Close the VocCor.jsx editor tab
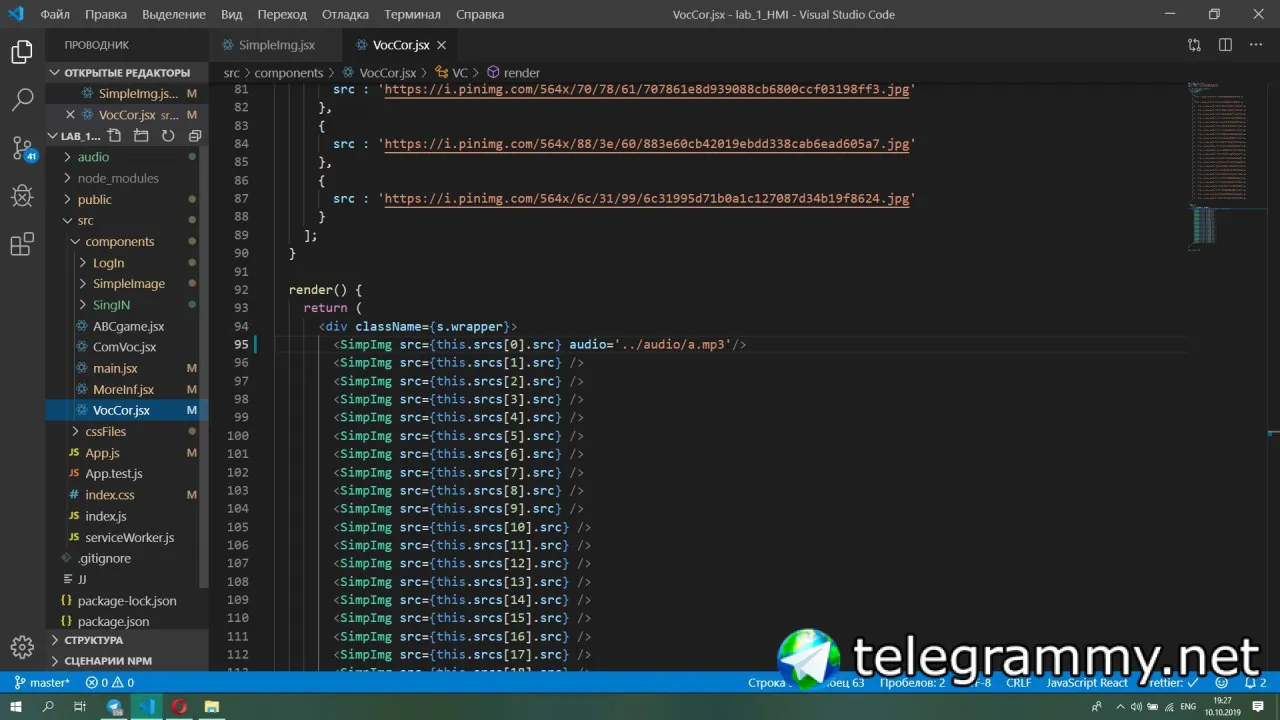 441,45
